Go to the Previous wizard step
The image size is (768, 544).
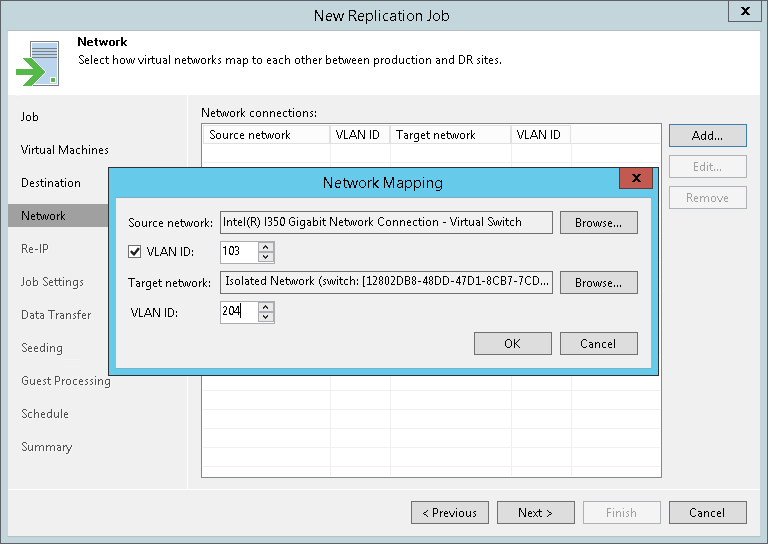pyautogui.click(x=450, y=513)
